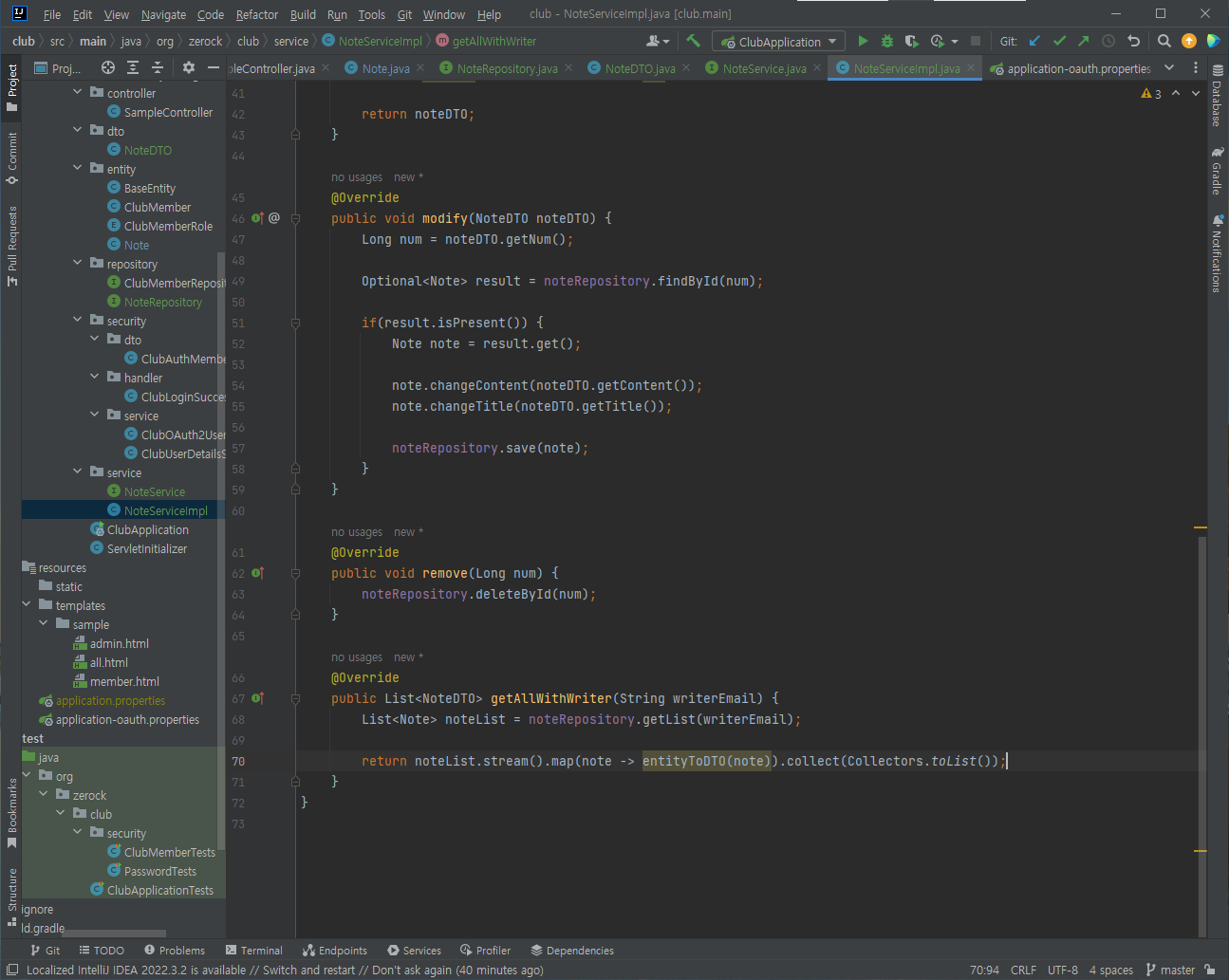This screenshot has height=980, width=1229.
Task: Toggle read-only lock icon in status bar
Action: point(1210,970)
